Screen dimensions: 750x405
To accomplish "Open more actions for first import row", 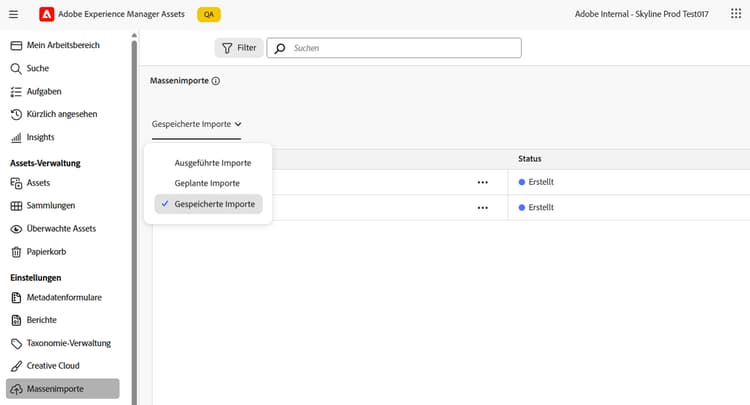I will (x=483, y=182).
